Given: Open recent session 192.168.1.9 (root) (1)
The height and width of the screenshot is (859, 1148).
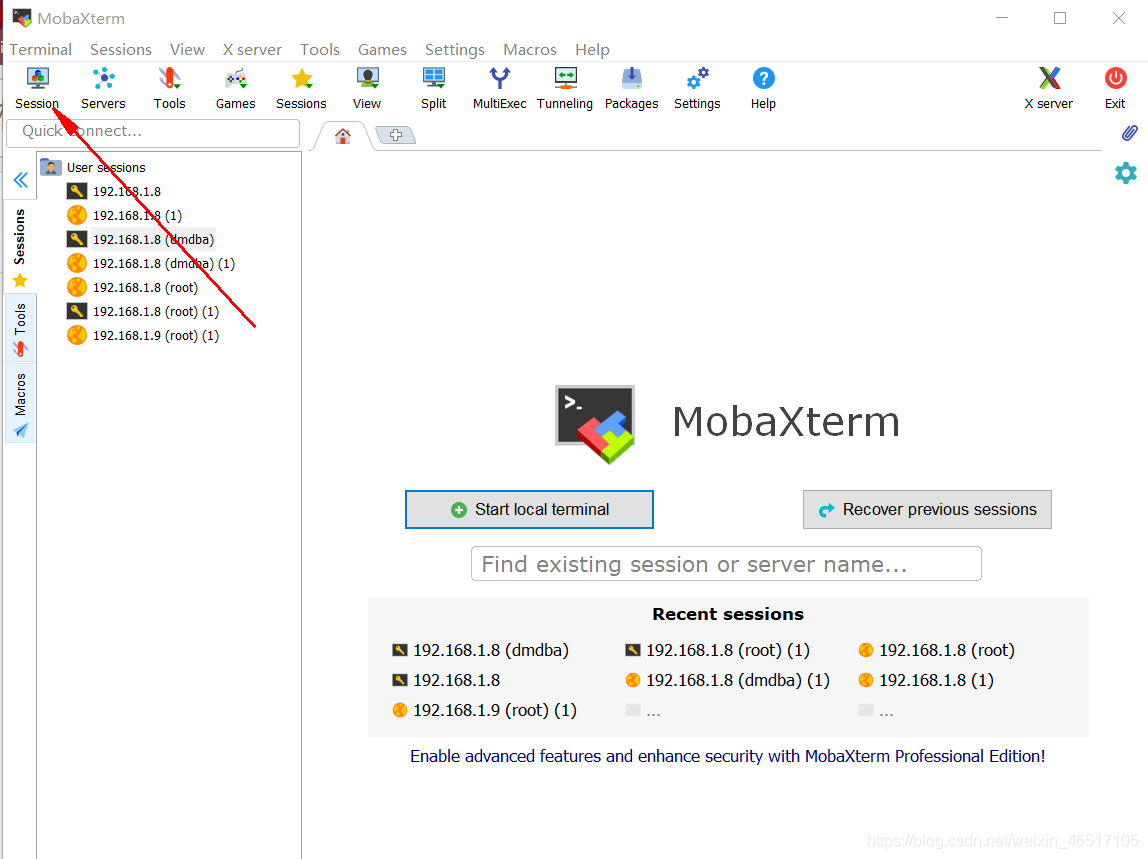Looking at the screenshot, I should tap(485, 710).
